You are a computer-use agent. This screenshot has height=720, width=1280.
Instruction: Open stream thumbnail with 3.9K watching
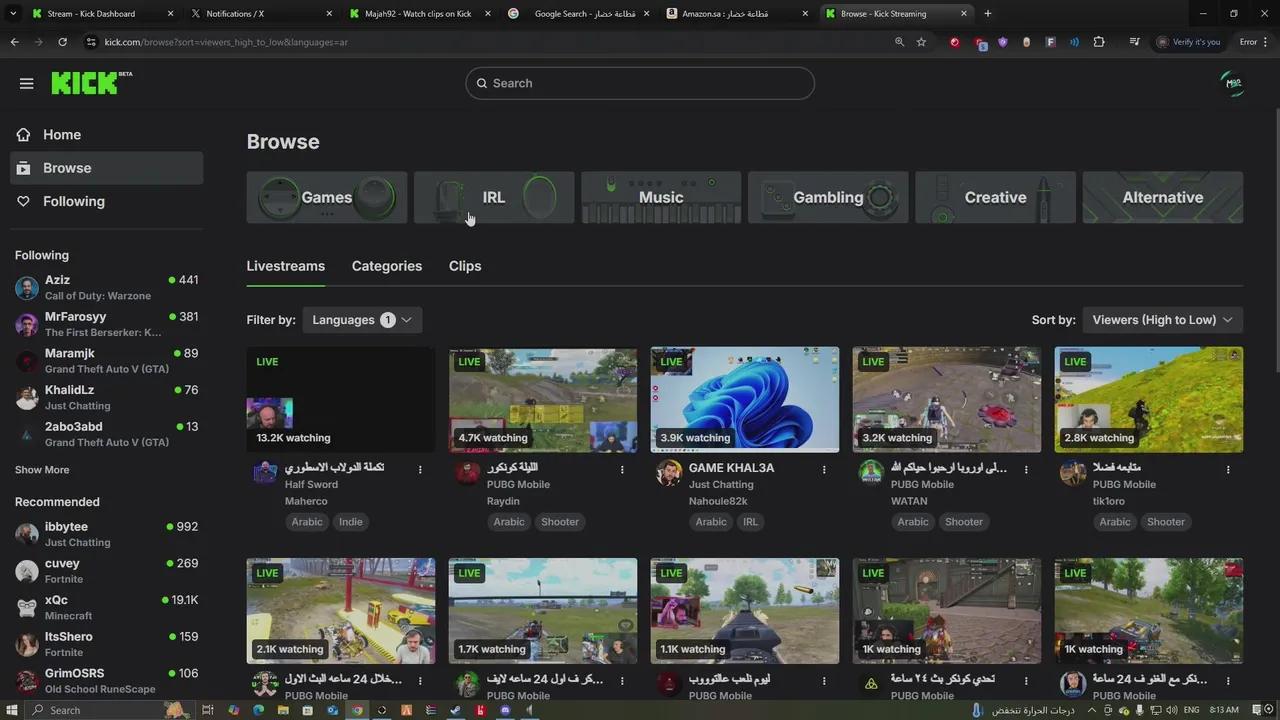pos(745,399)
